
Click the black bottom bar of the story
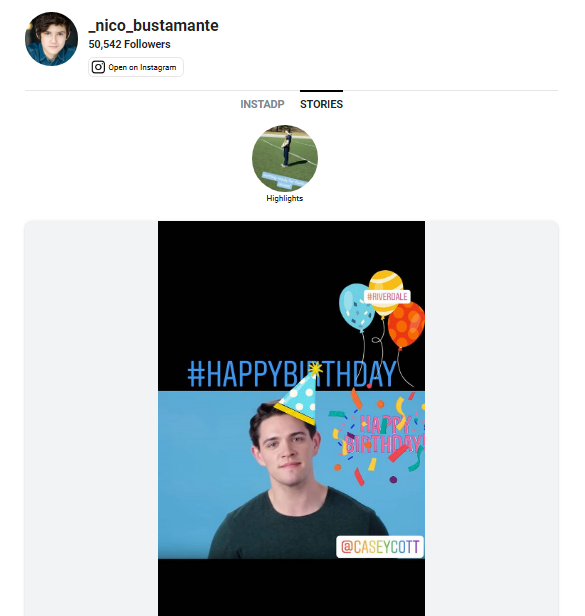point(291,587)
